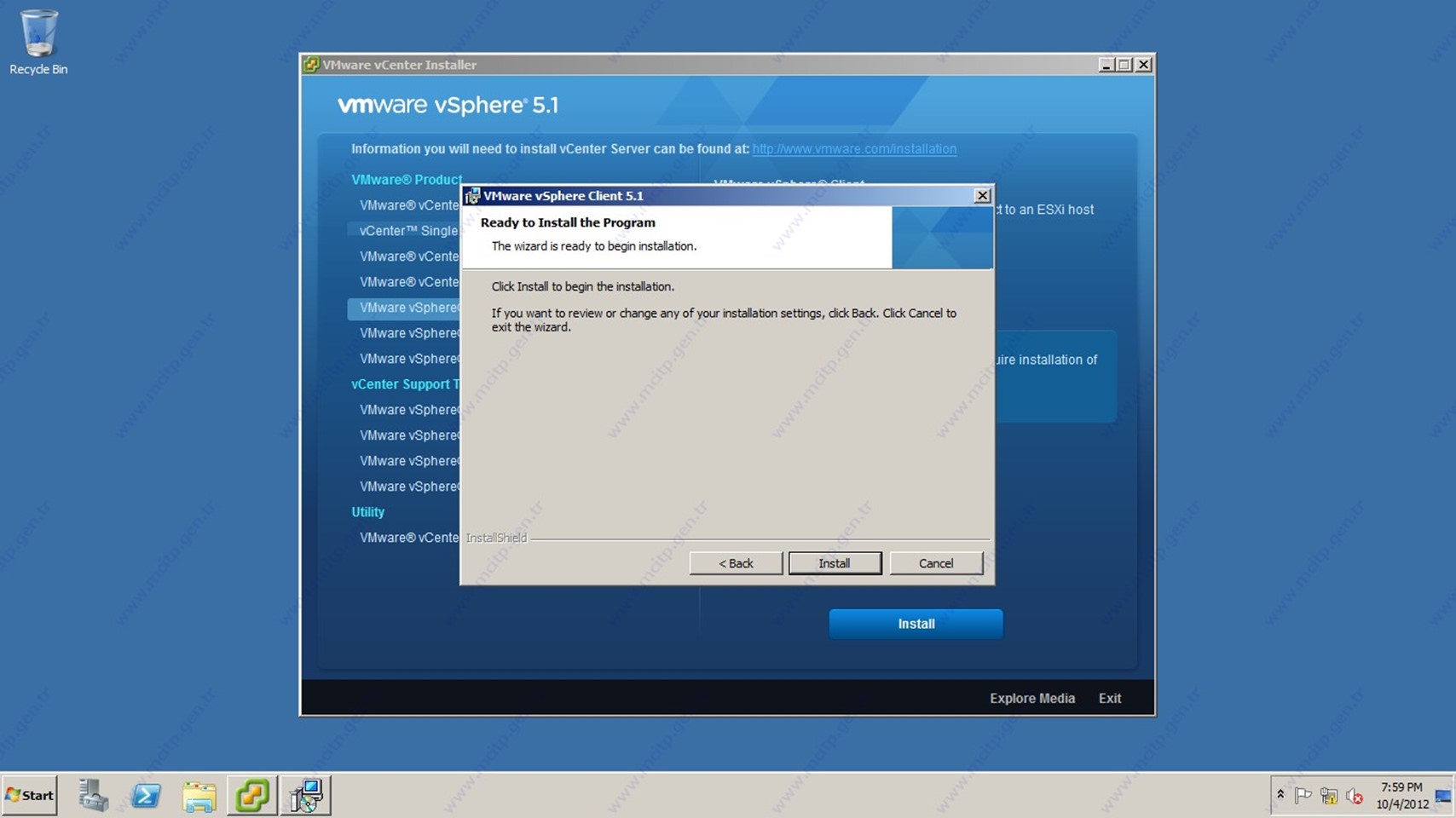Click Exit in the installer footer
Viewport: 1456px width, 818px height.
(1110, 698)
